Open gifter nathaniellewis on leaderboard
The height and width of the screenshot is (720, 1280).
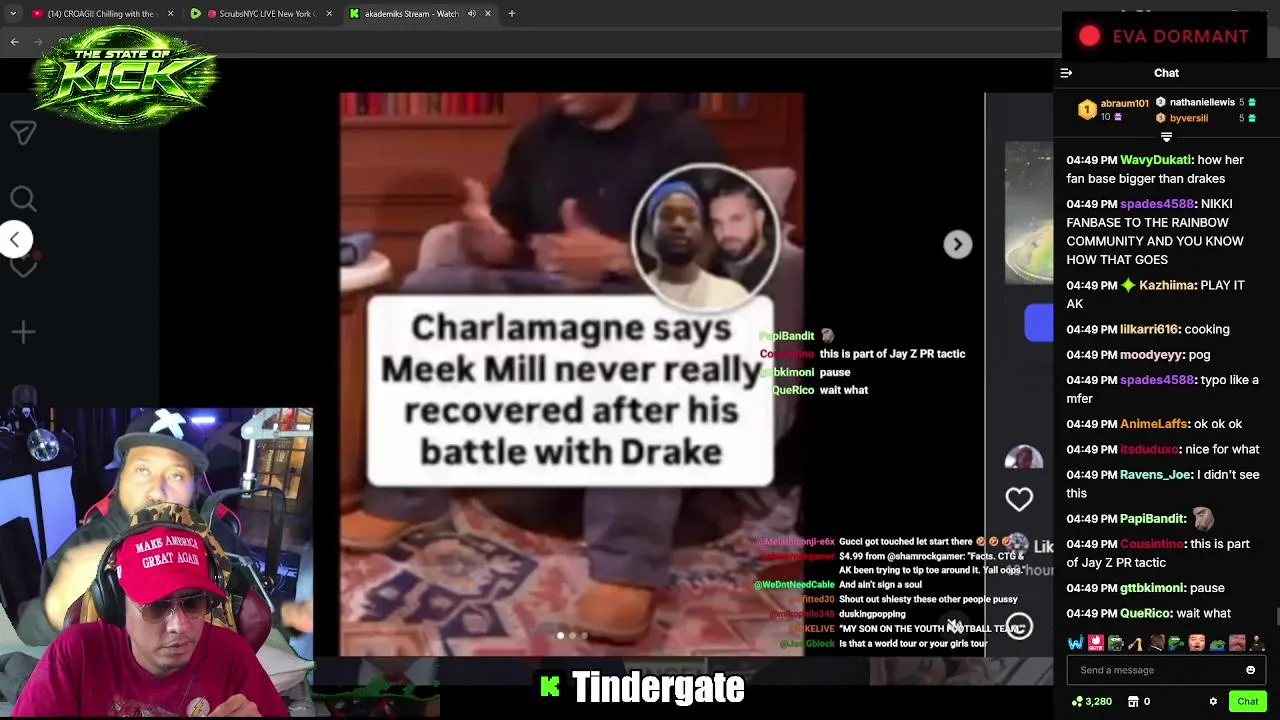pyautogui.click(x=1202, y=102)
